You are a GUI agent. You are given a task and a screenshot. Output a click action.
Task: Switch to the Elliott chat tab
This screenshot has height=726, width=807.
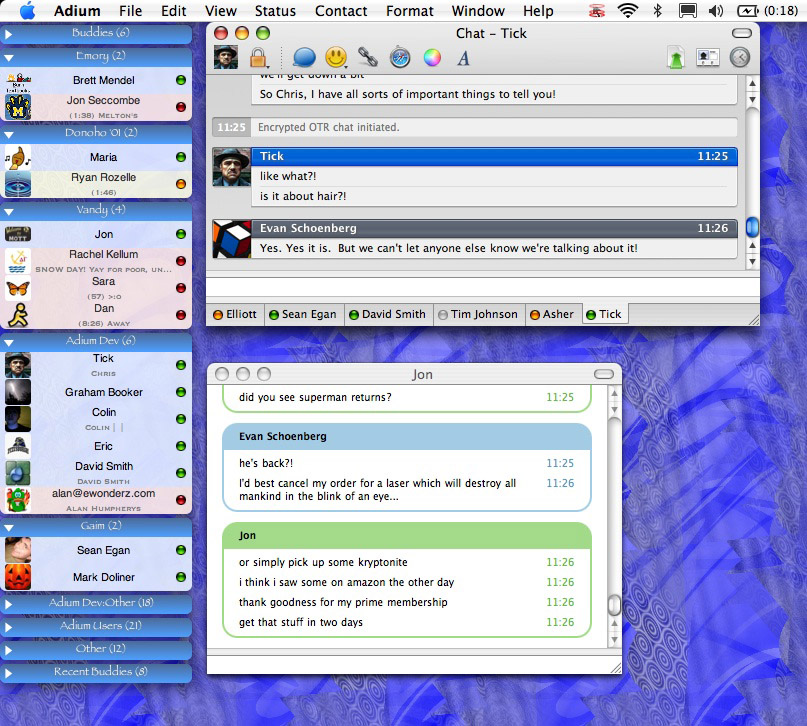[236, 314]
